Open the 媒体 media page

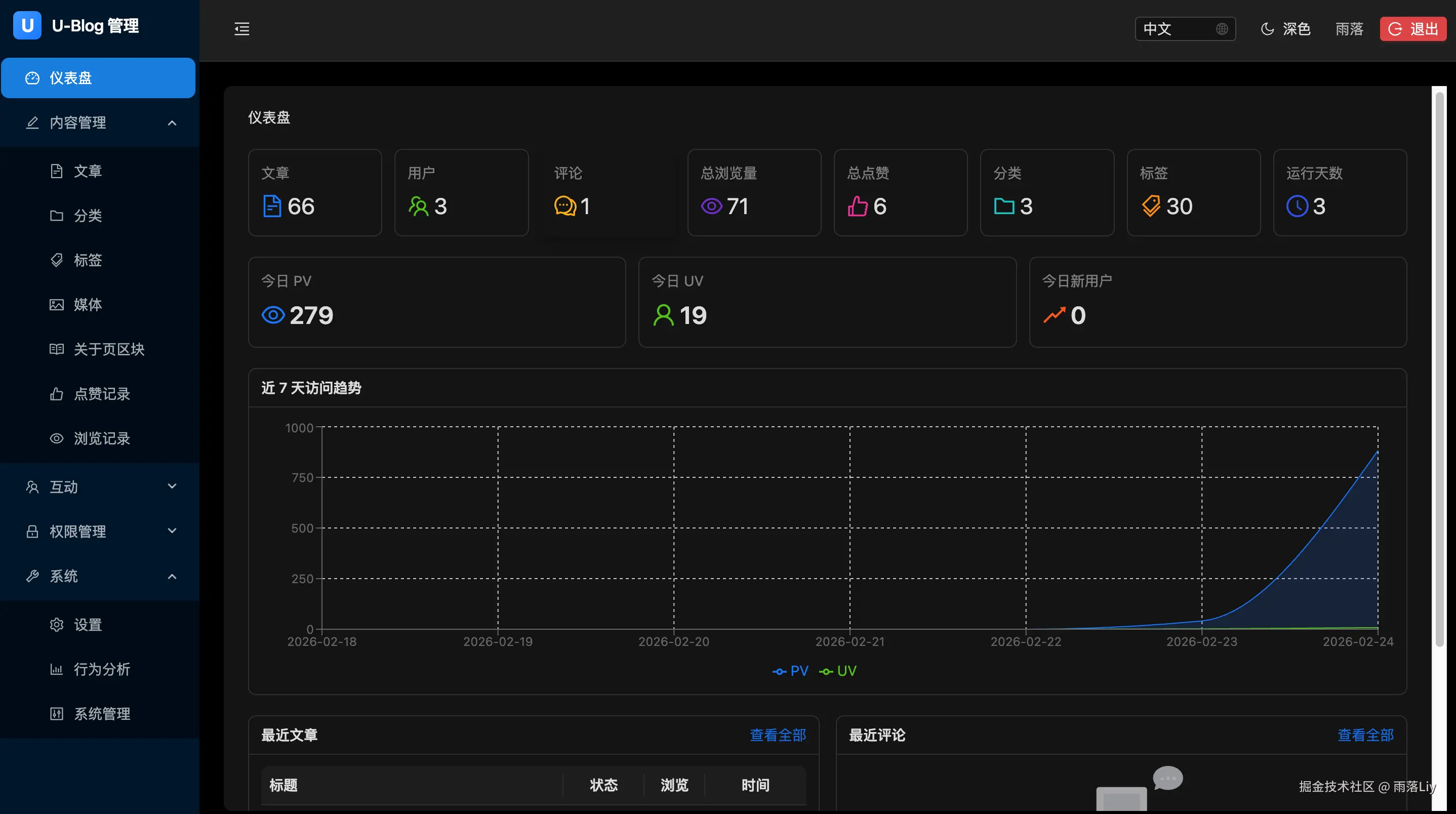coord(88,305)
